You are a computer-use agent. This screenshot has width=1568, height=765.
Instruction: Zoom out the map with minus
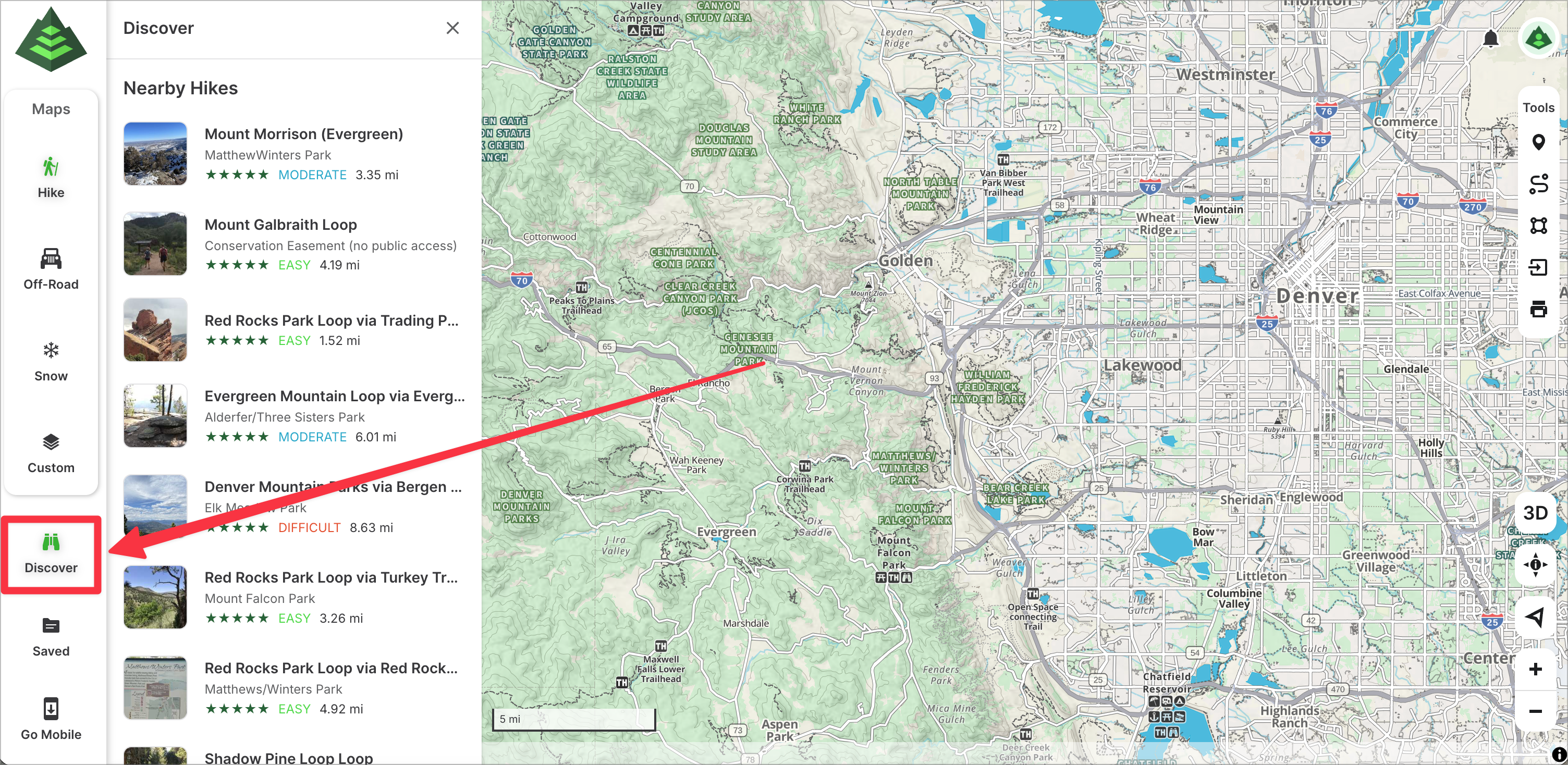(x=1535, y=711)
